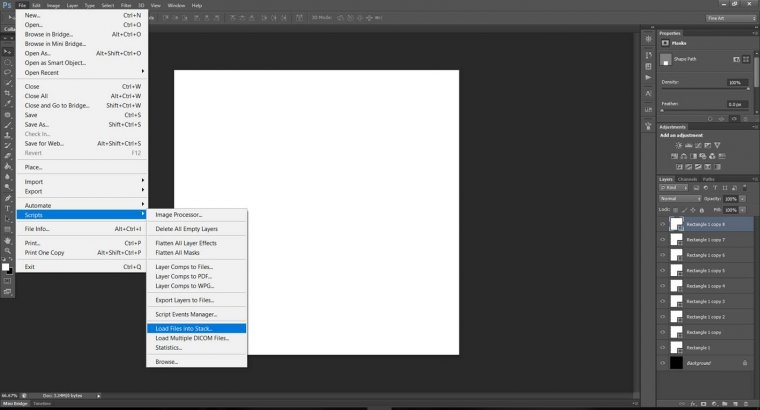
Task: Click the Vibrance adjustment icon
Action: click(717, 145)
